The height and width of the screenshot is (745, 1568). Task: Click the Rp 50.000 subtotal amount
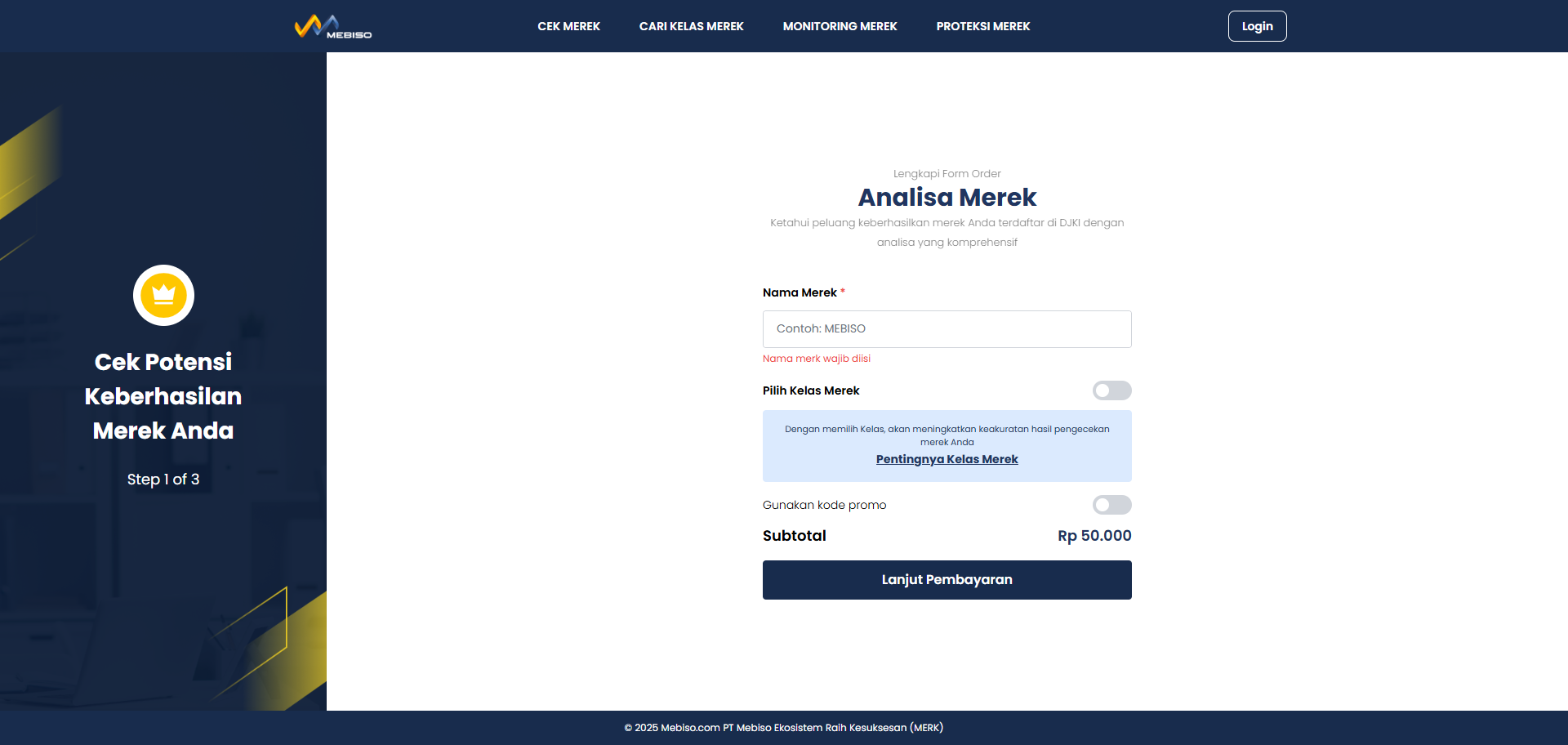1094,536
